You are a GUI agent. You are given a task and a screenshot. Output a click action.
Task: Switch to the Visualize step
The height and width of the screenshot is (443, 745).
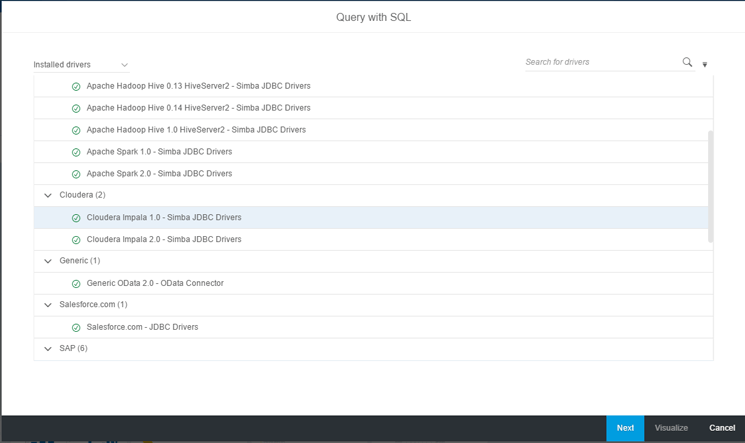coord(671,428)
